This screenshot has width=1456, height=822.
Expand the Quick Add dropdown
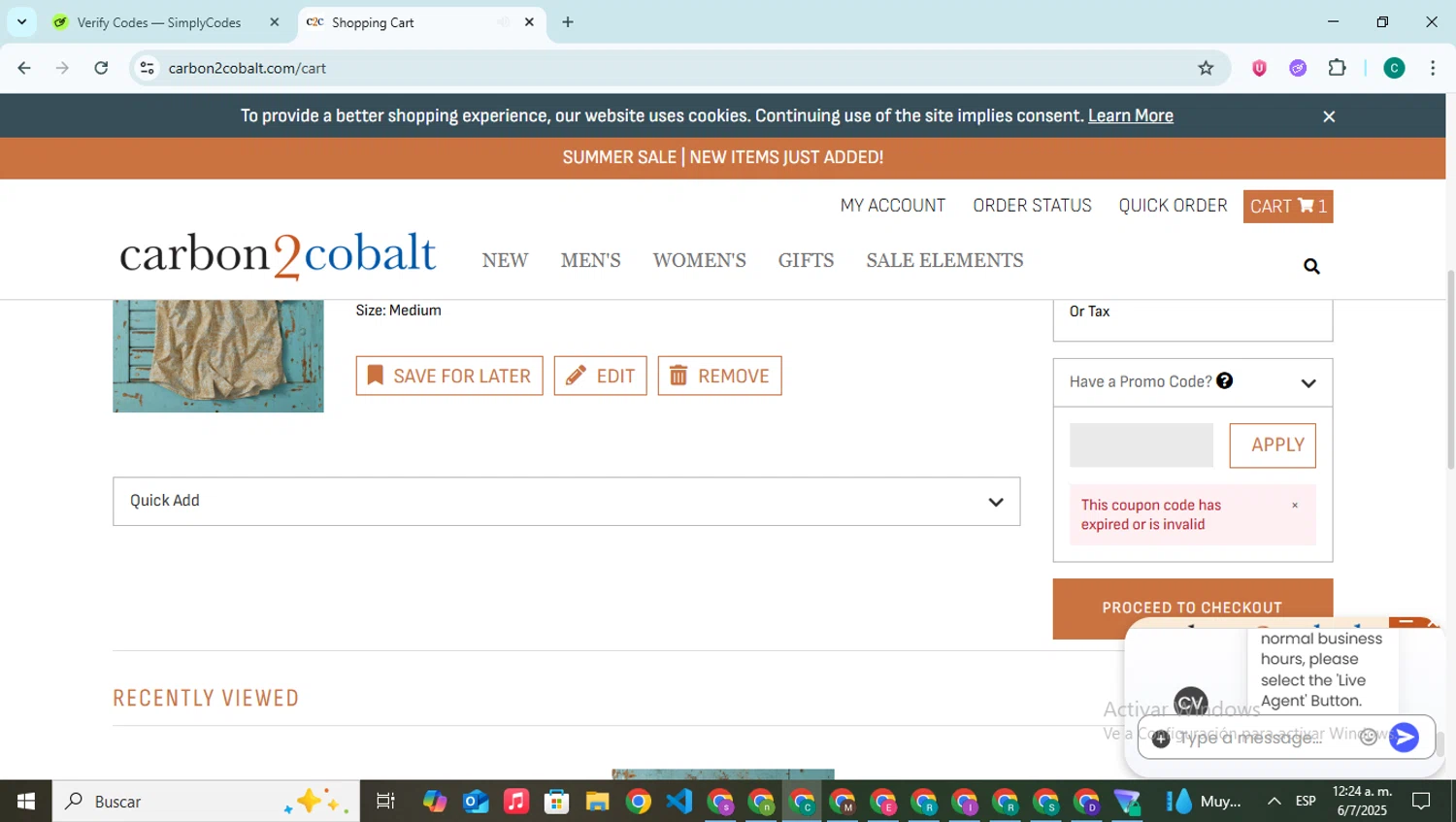566,501
